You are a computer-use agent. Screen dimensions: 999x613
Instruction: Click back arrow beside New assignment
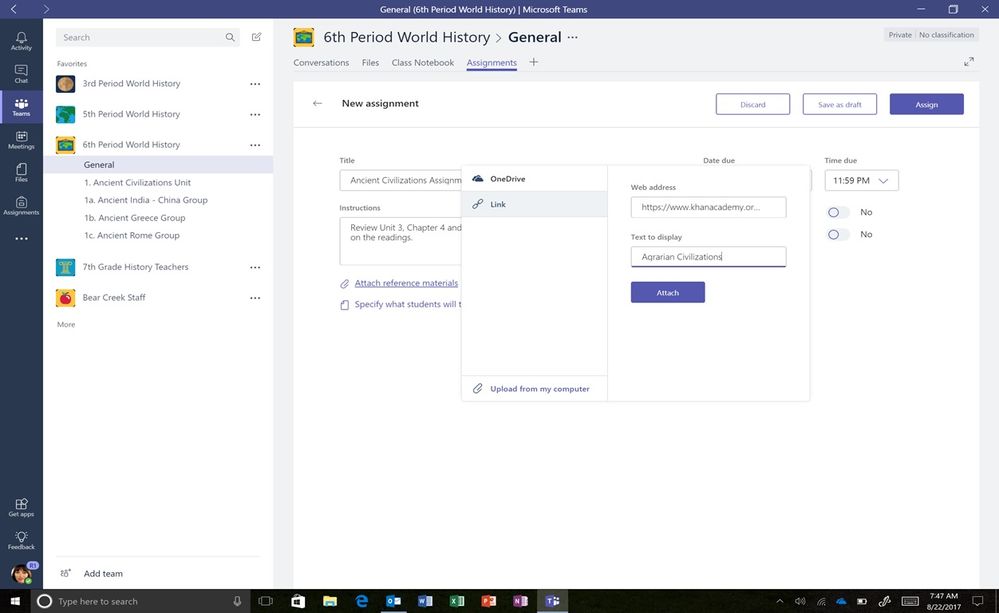pyautogui.click(x=317, y=103)
